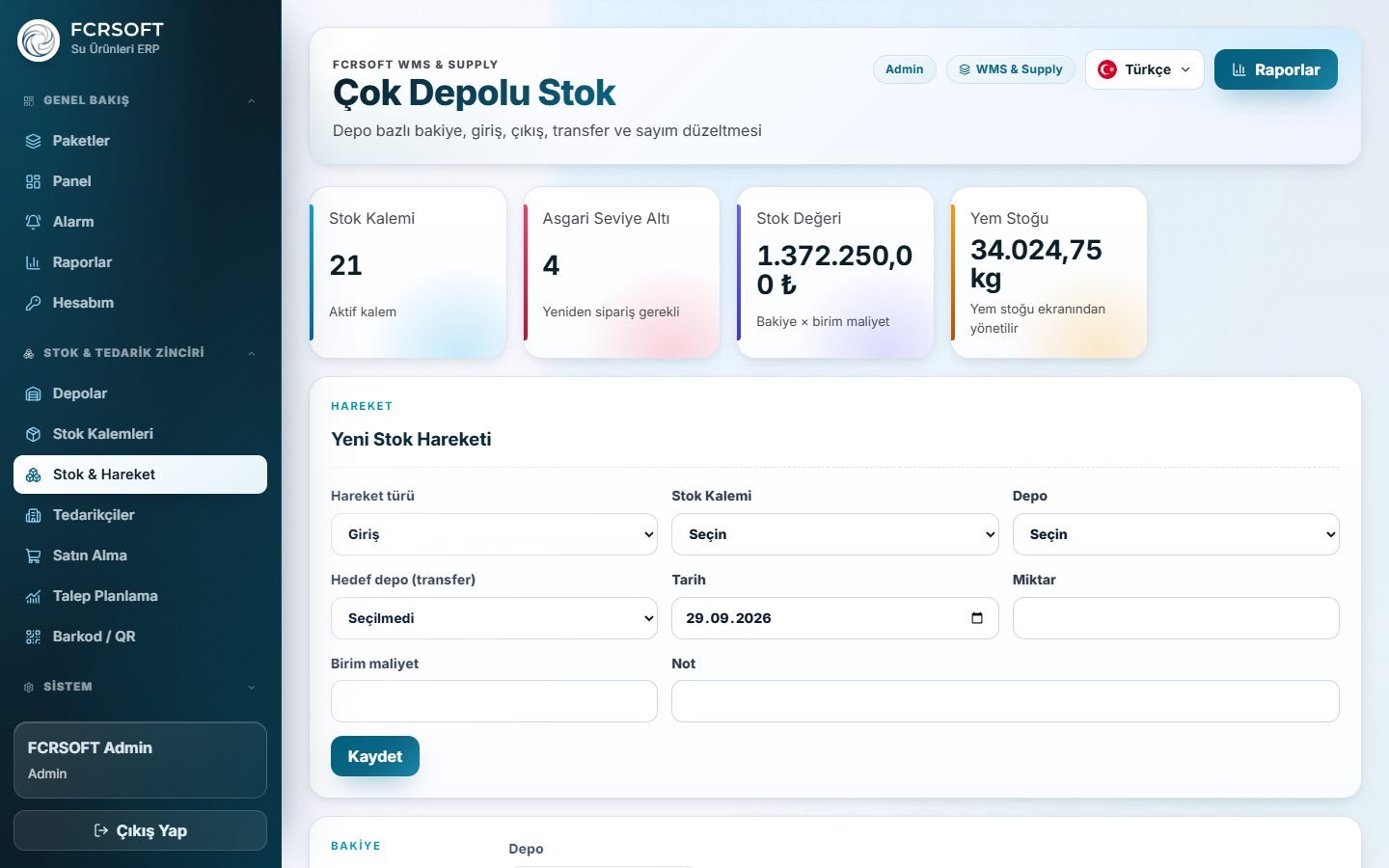Click the WMS & Supply badge
Viewport: 1389px width, 868px height.
(1011, 69)
